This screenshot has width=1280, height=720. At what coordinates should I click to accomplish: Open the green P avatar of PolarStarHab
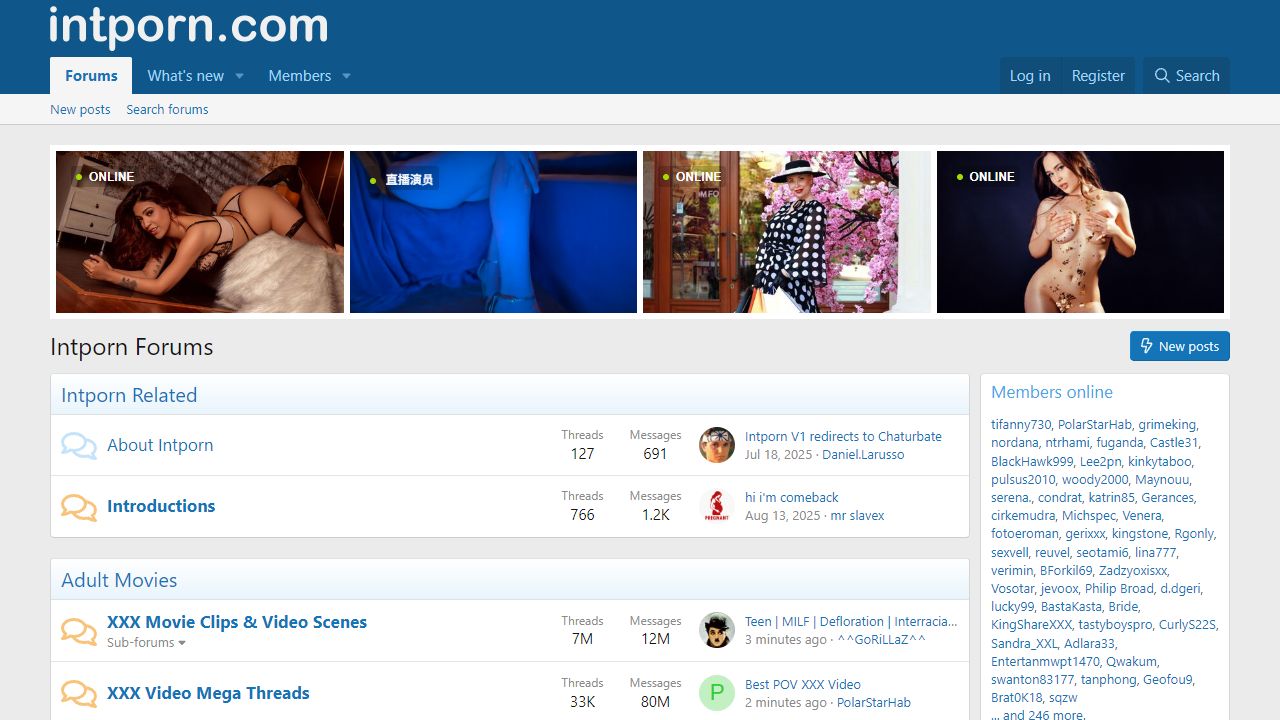(x=717, y=693)
